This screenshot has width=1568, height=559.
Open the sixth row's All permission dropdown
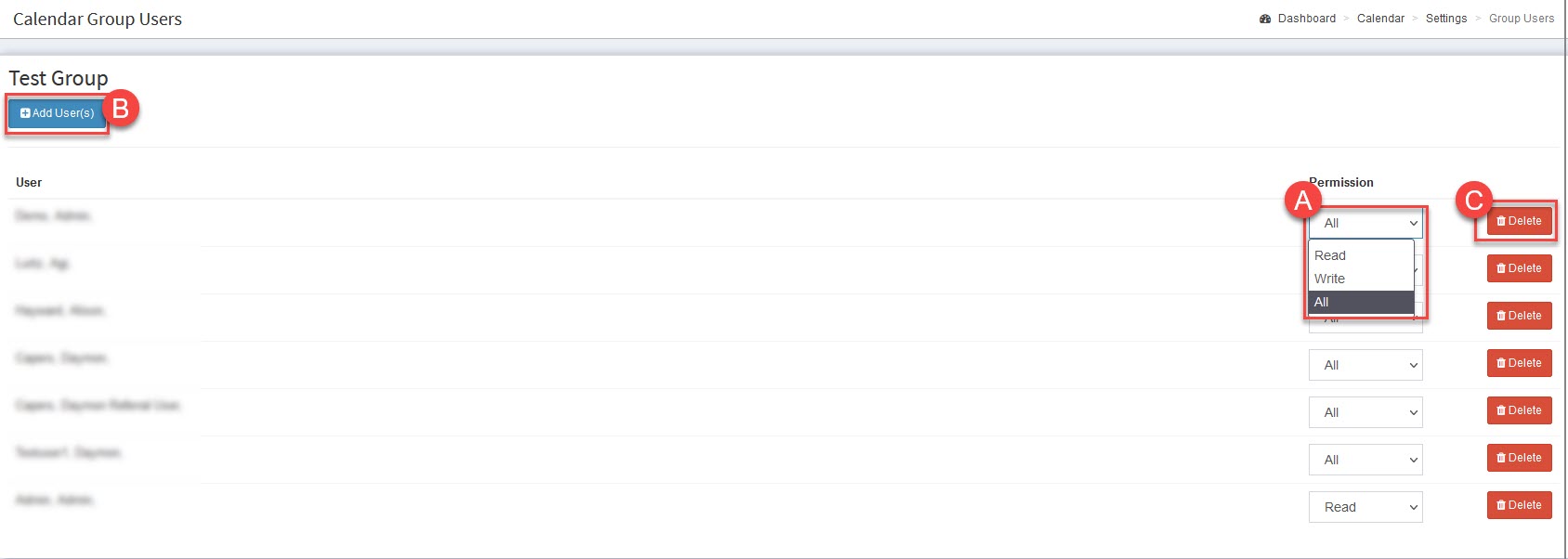[x=1365, y=460]
